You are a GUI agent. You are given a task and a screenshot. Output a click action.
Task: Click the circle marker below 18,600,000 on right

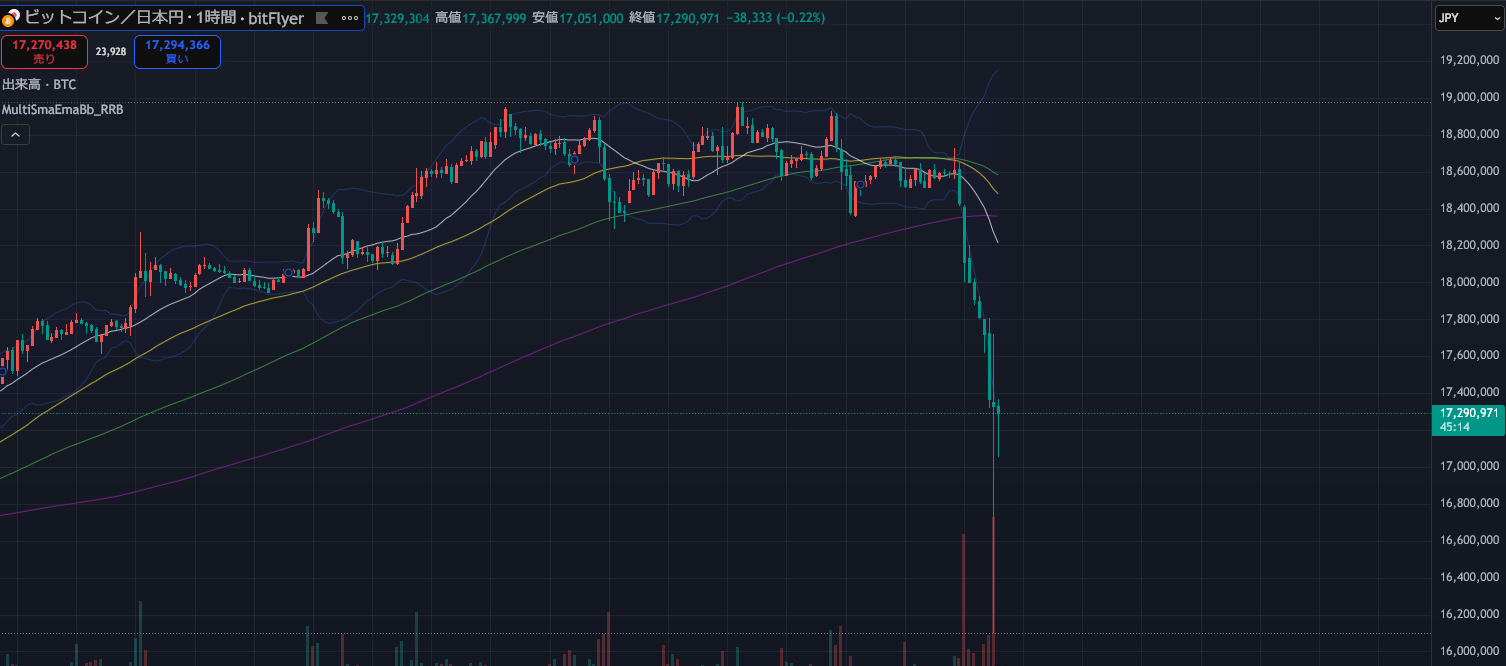pyautogui.click(x=859, y=184)
